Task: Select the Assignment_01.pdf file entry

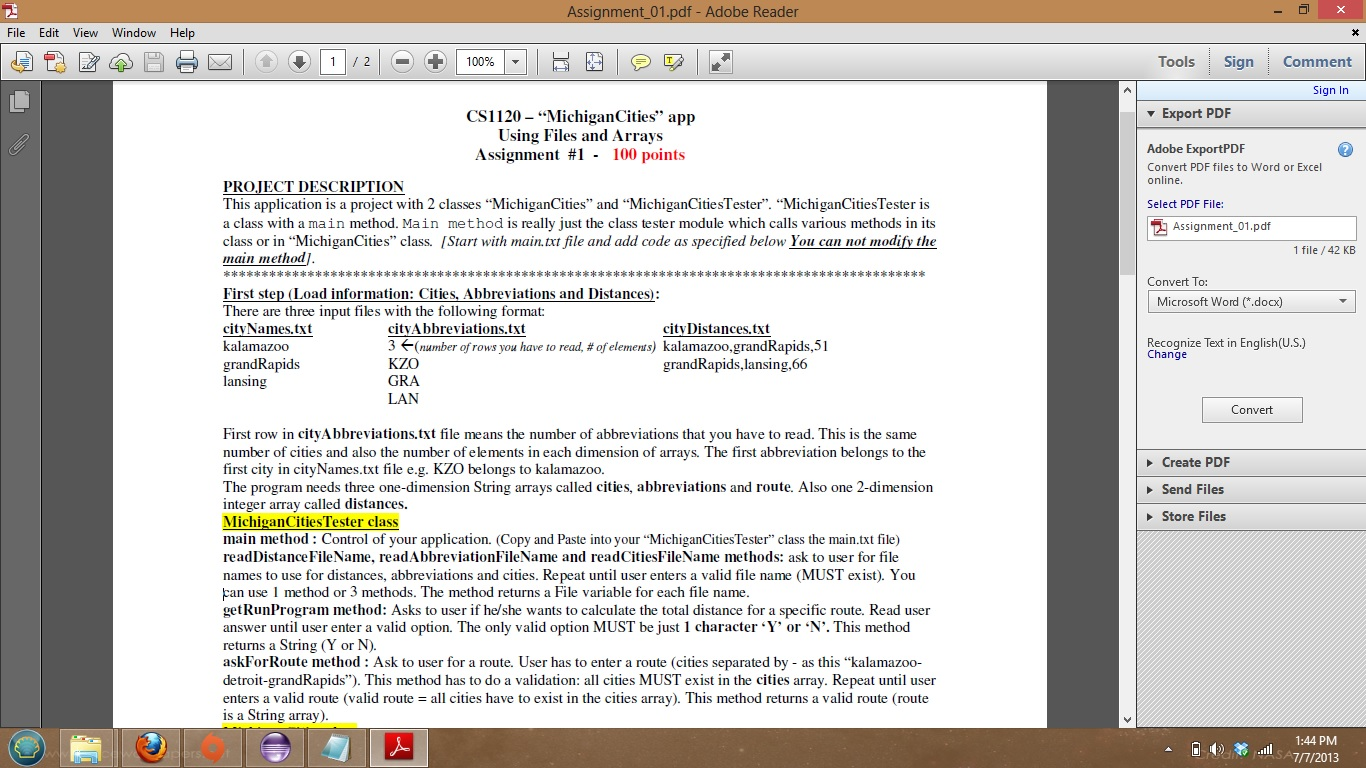Action: [x=1251, y=227]
